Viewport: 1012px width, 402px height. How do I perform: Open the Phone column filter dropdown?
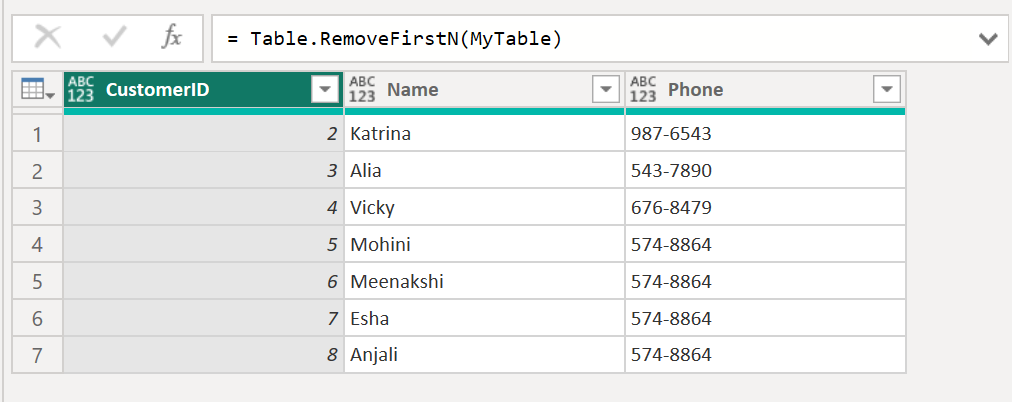(887, 90)
